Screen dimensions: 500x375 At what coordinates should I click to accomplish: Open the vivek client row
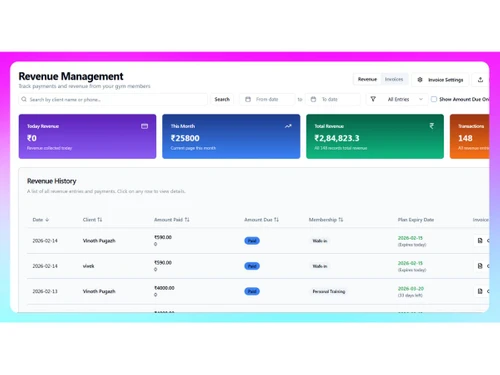point(258,266)
